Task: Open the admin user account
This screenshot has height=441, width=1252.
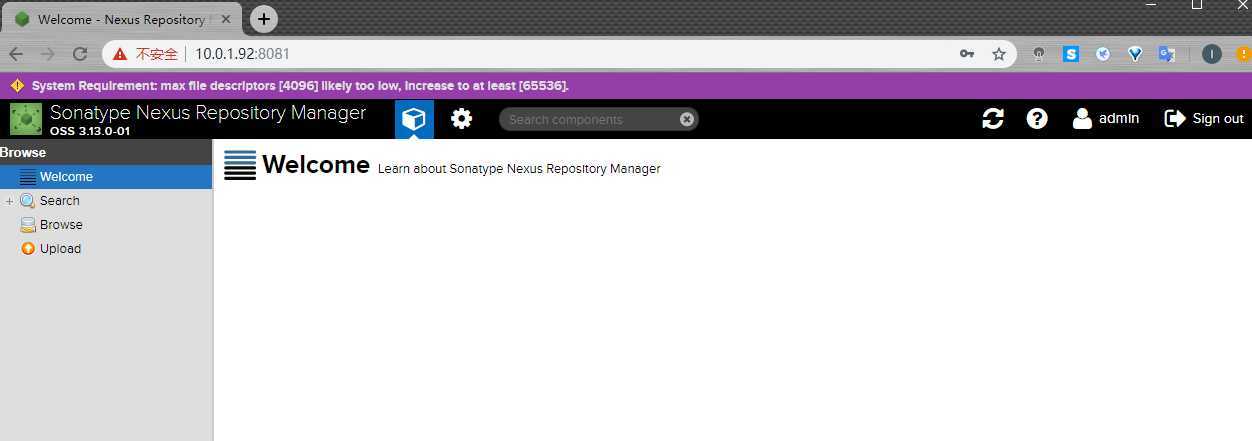Action: (x=1106, y=119)
